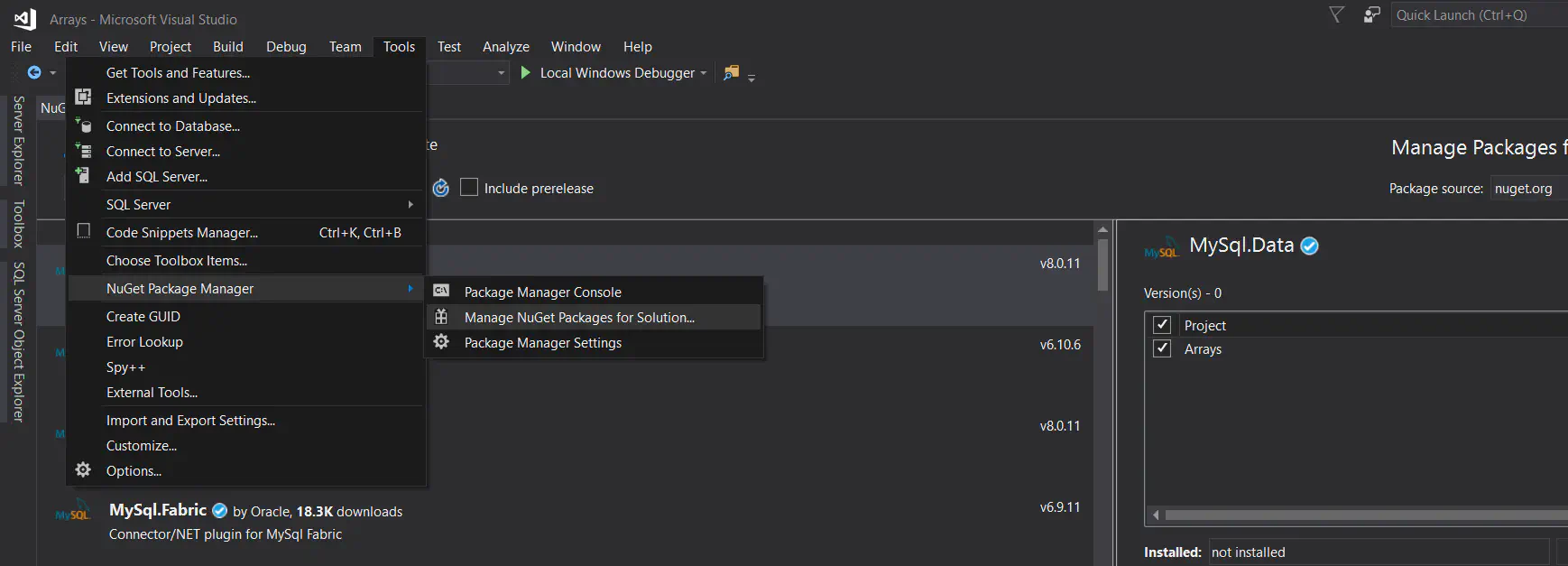Click the Manage NuGet Packages for Solution icon
The width and height of the screenshot is (1568, 566).
pos(441,317)
